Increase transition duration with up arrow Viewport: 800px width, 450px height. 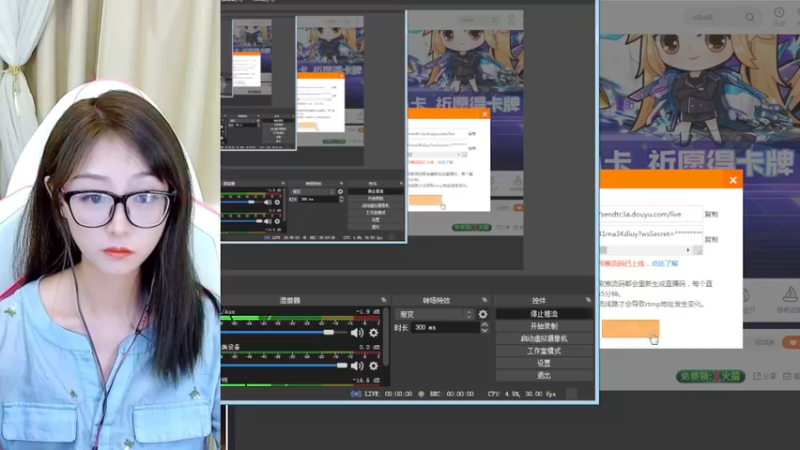click(x=484, y=324)
